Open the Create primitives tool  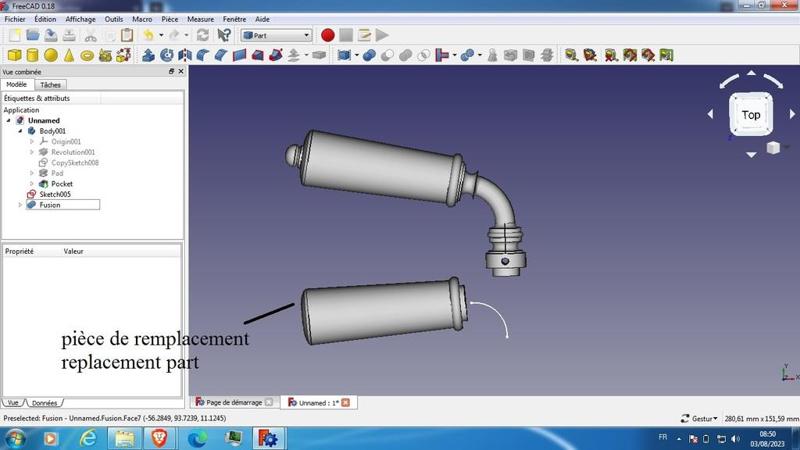tap(106, 55)
